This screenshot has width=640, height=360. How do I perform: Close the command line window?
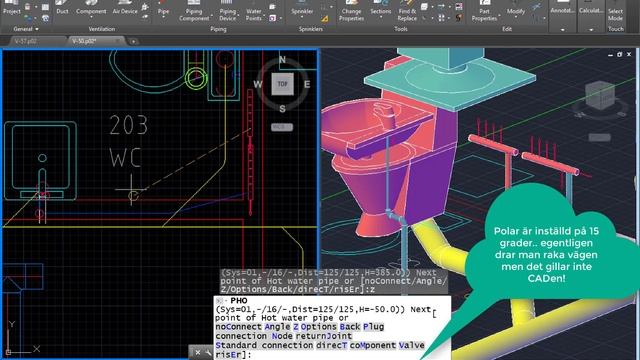[198, 352]
